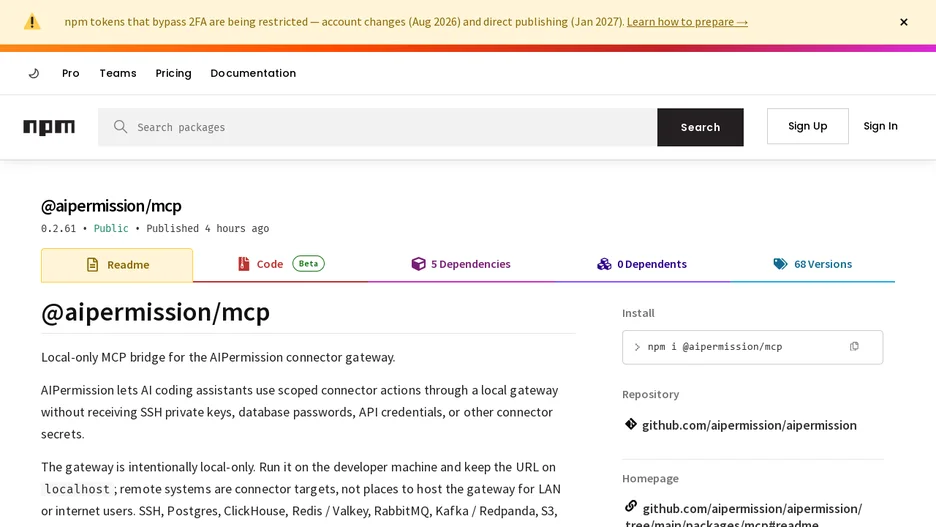This screenshot has height=527, width=936.
Task: Open the 0 Dependents tab
Action: [x=642, y=264]
